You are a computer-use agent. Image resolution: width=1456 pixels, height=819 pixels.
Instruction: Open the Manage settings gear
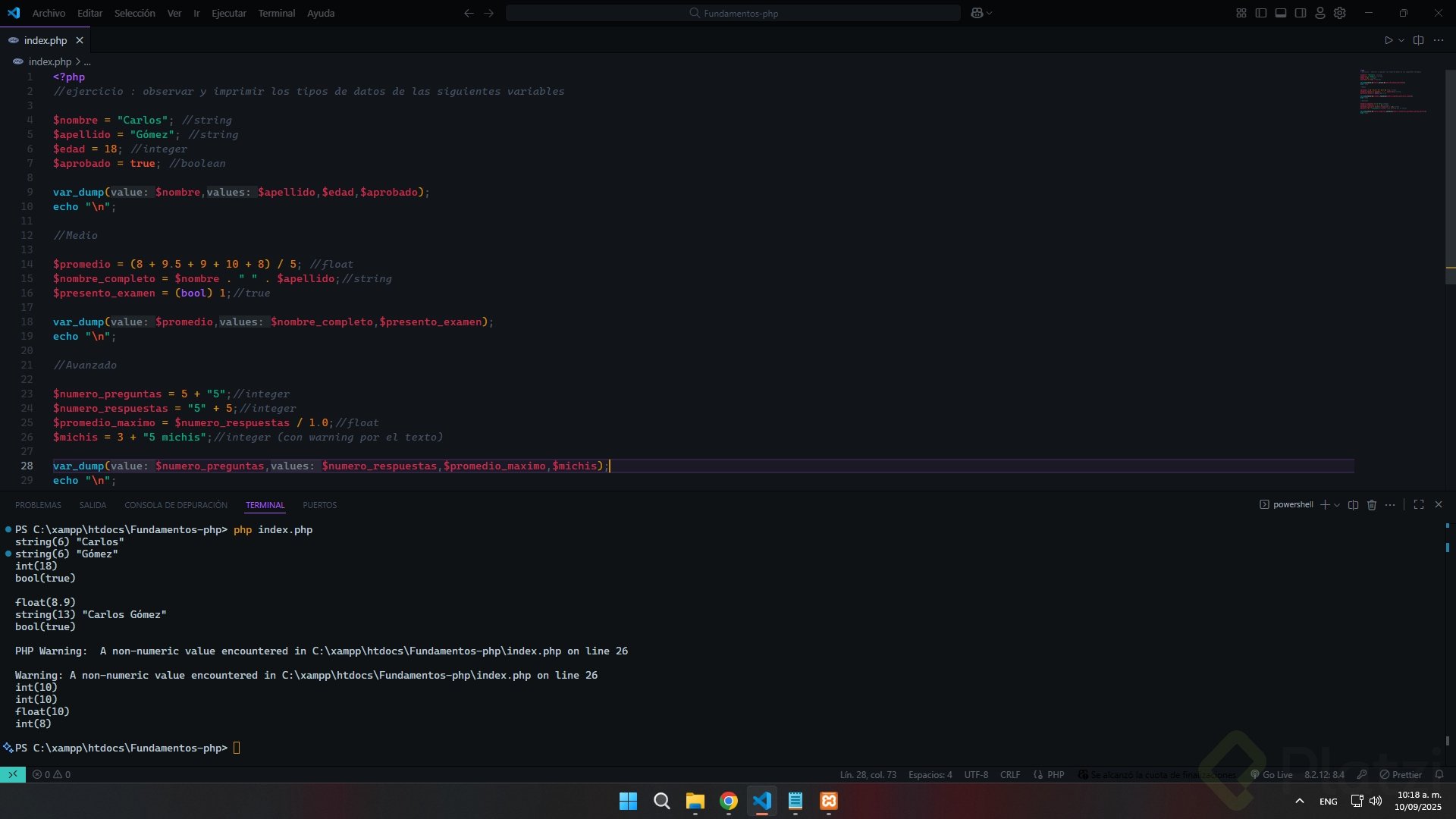[1340, 13]
